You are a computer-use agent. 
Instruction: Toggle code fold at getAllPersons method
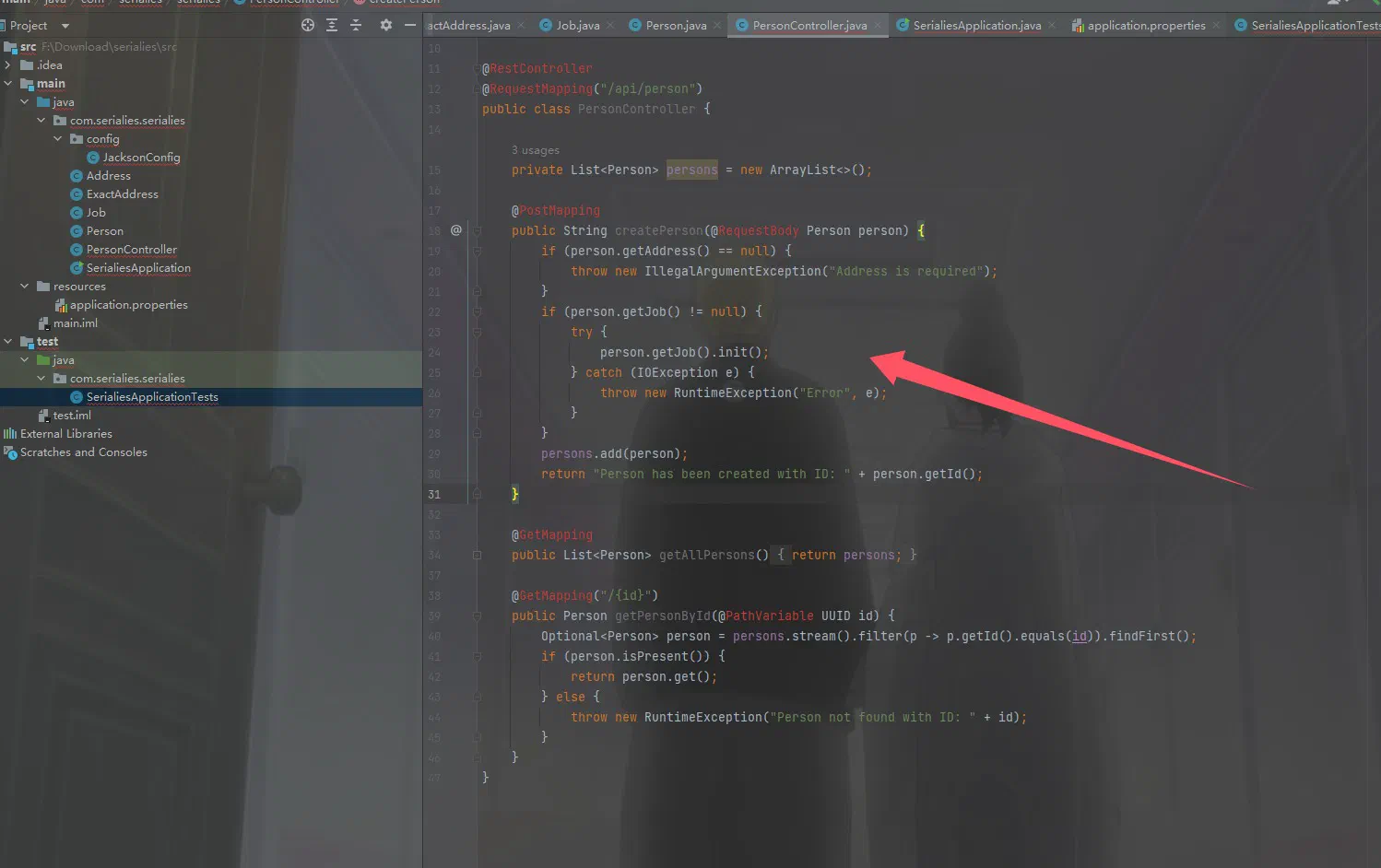tap(477, 555)
